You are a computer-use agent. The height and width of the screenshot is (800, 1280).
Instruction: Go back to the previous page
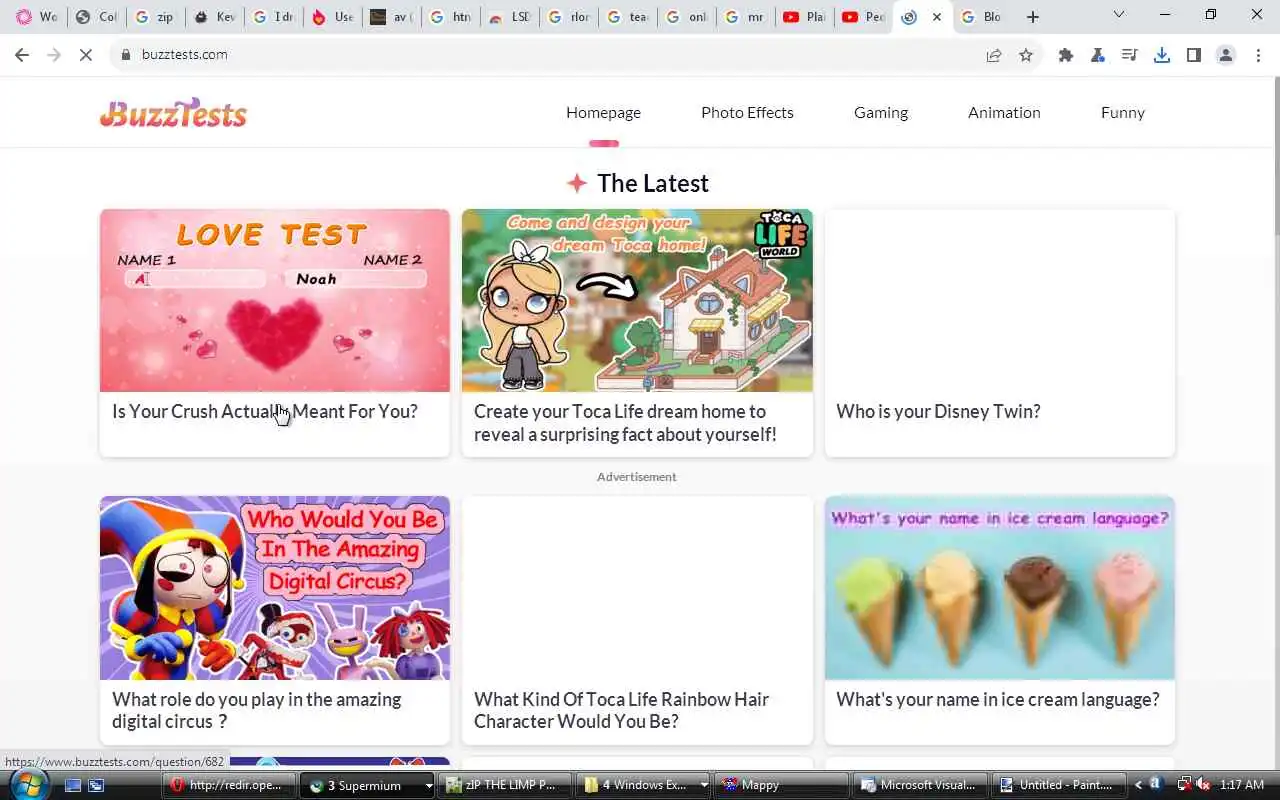click(22, 55)
